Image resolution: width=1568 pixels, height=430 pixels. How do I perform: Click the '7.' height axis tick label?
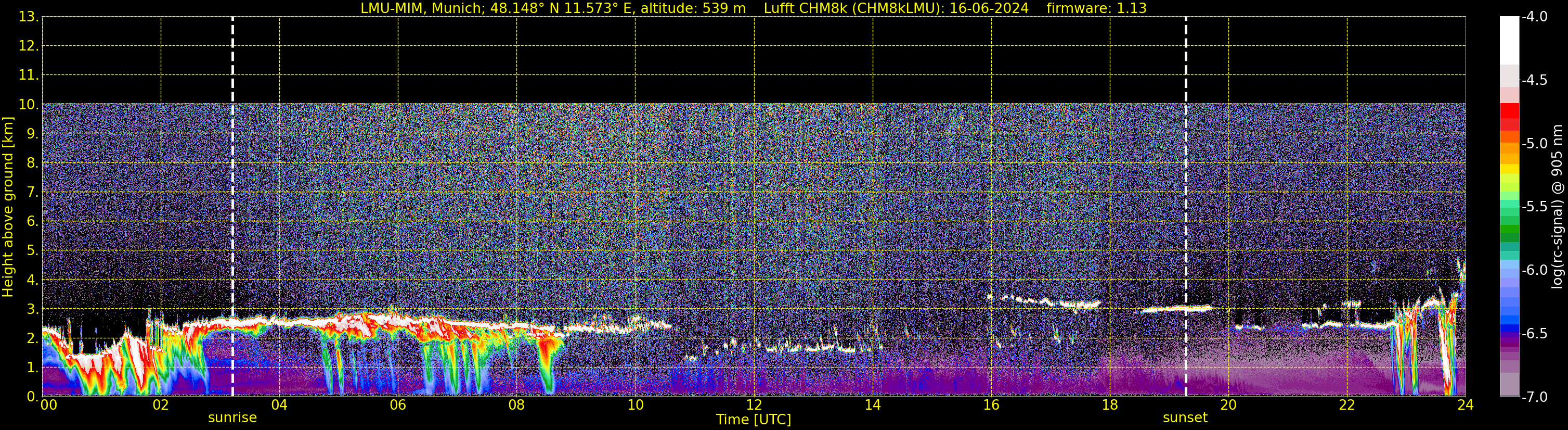pyautogui.click(x=32, y=193)
